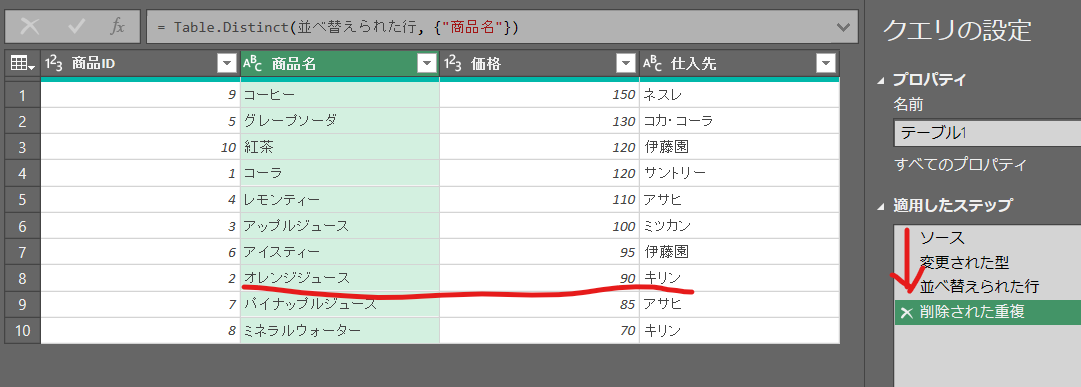Viewport: 1081px width, 387px height.
Task: Open the table options icon in the grid corner
Action: click(23, 64)
